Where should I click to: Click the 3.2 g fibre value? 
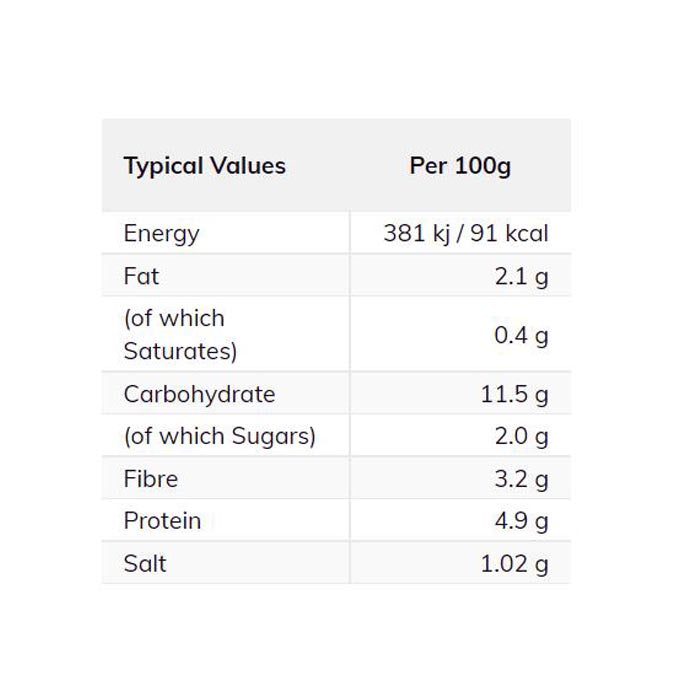click(x=521, y=479)
